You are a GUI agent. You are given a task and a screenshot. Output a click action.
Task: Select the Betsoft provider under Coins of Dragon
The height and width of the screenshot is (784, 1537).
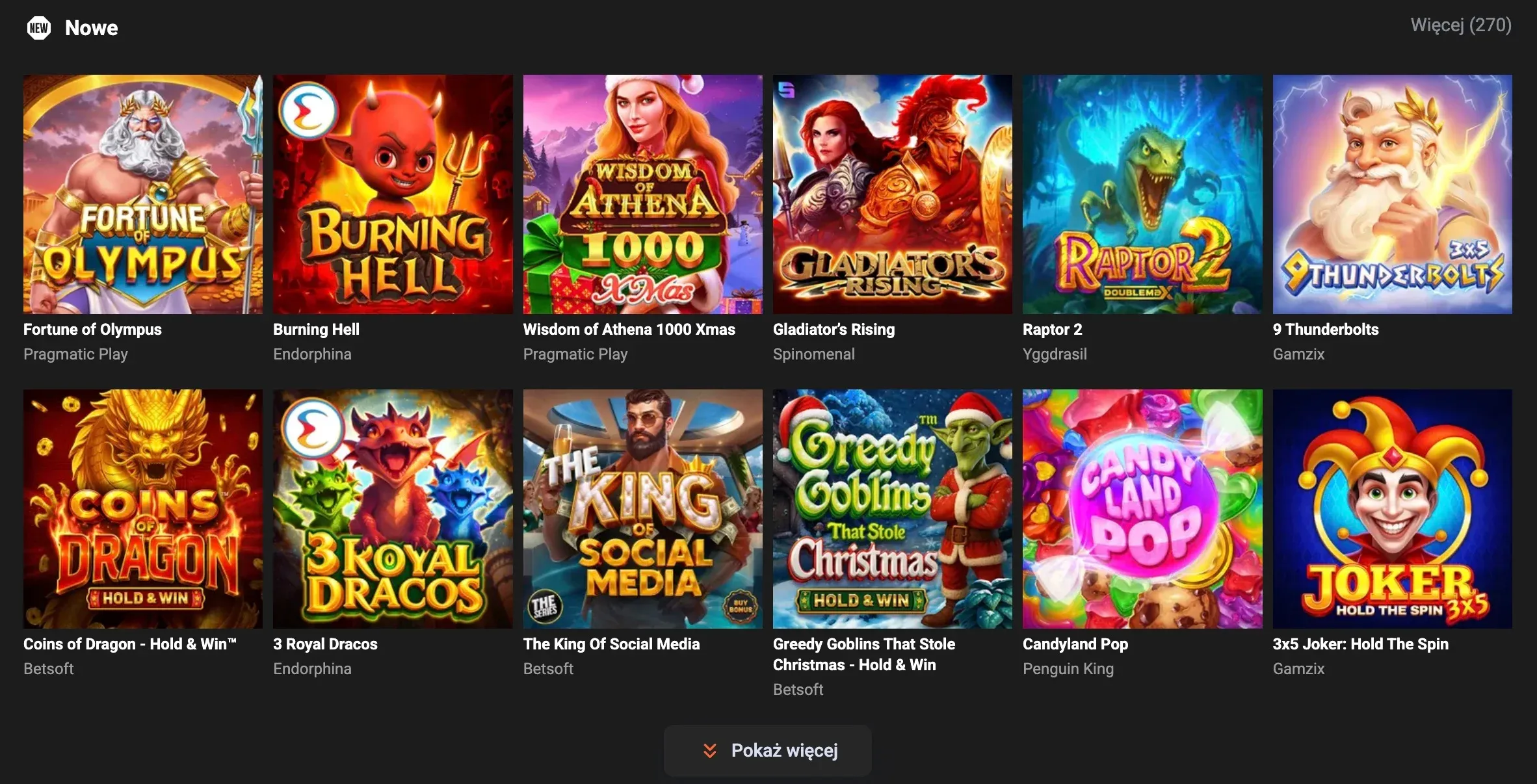48,669
